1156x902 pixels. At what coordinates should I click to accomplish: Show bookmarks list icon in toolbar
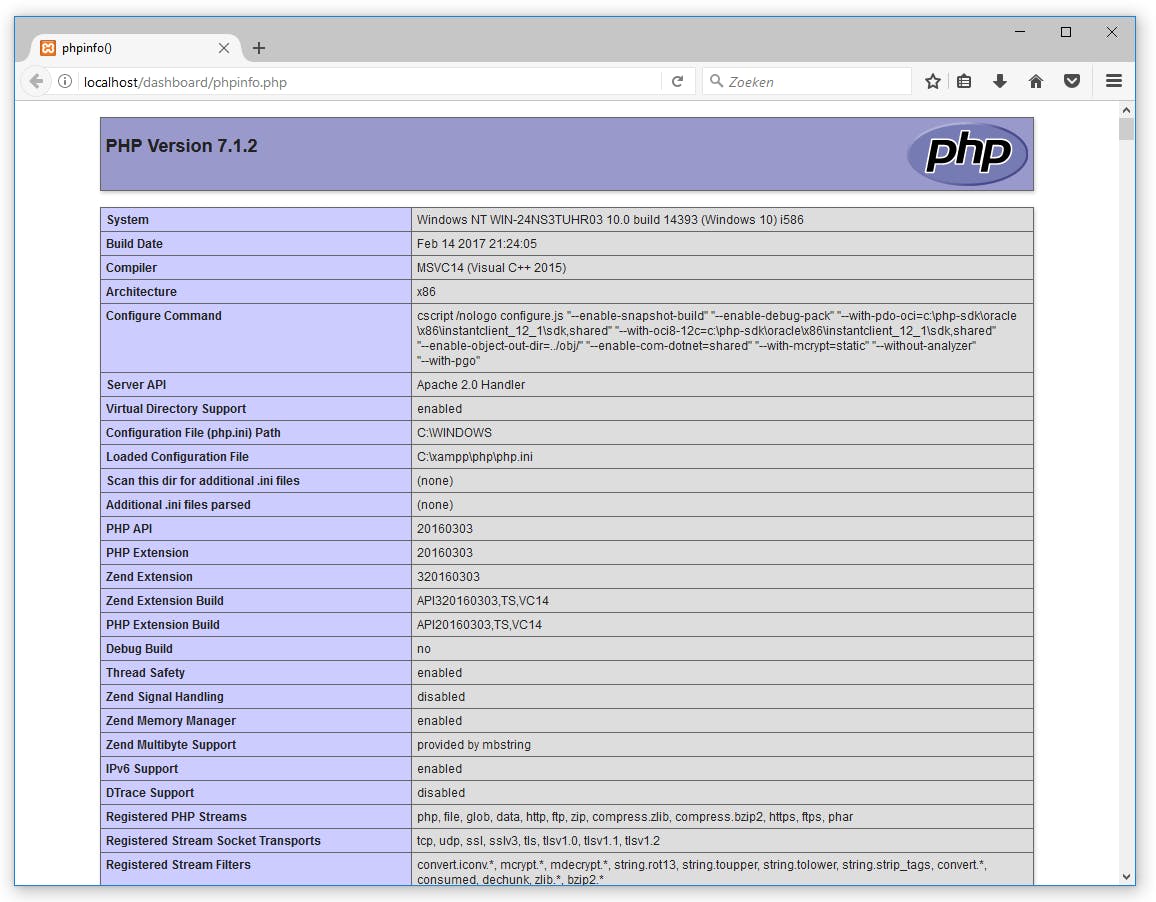[x=964, y=81]
